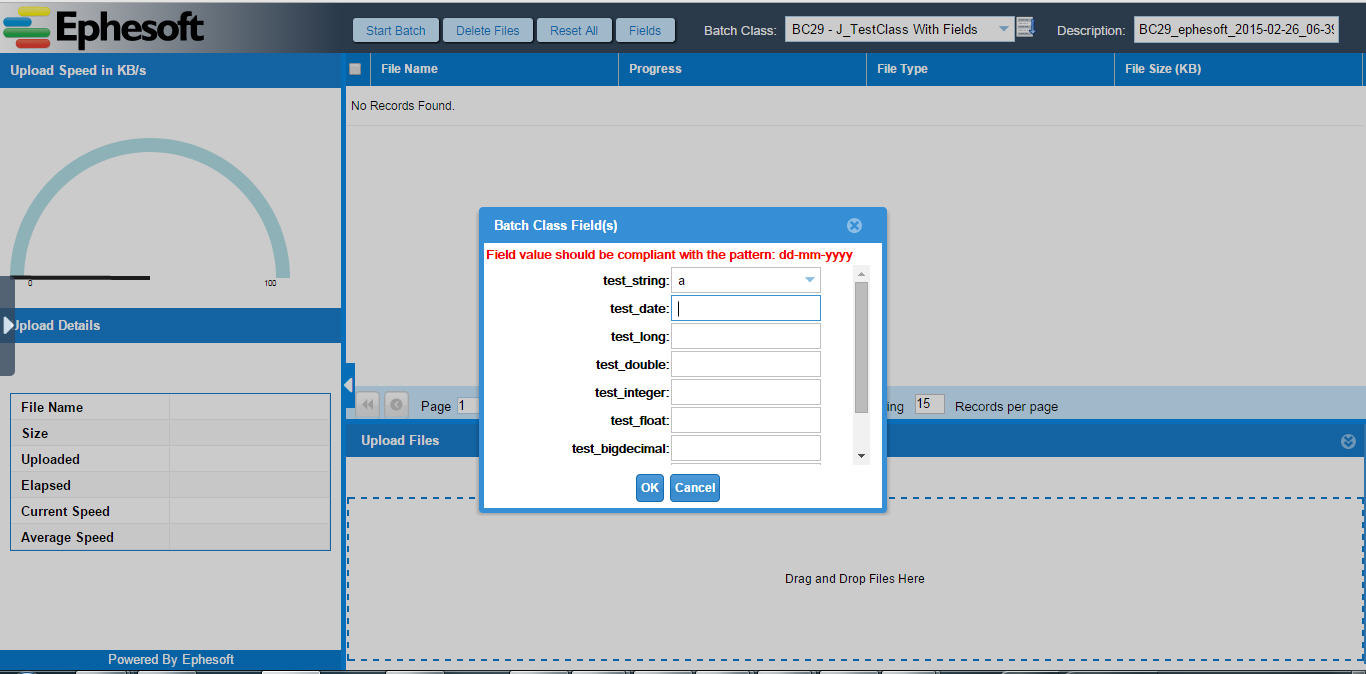Click the Batch Class Field(s) dialog title
Image resolution: width=1366 pixels, height=674 pixels.
556,226
